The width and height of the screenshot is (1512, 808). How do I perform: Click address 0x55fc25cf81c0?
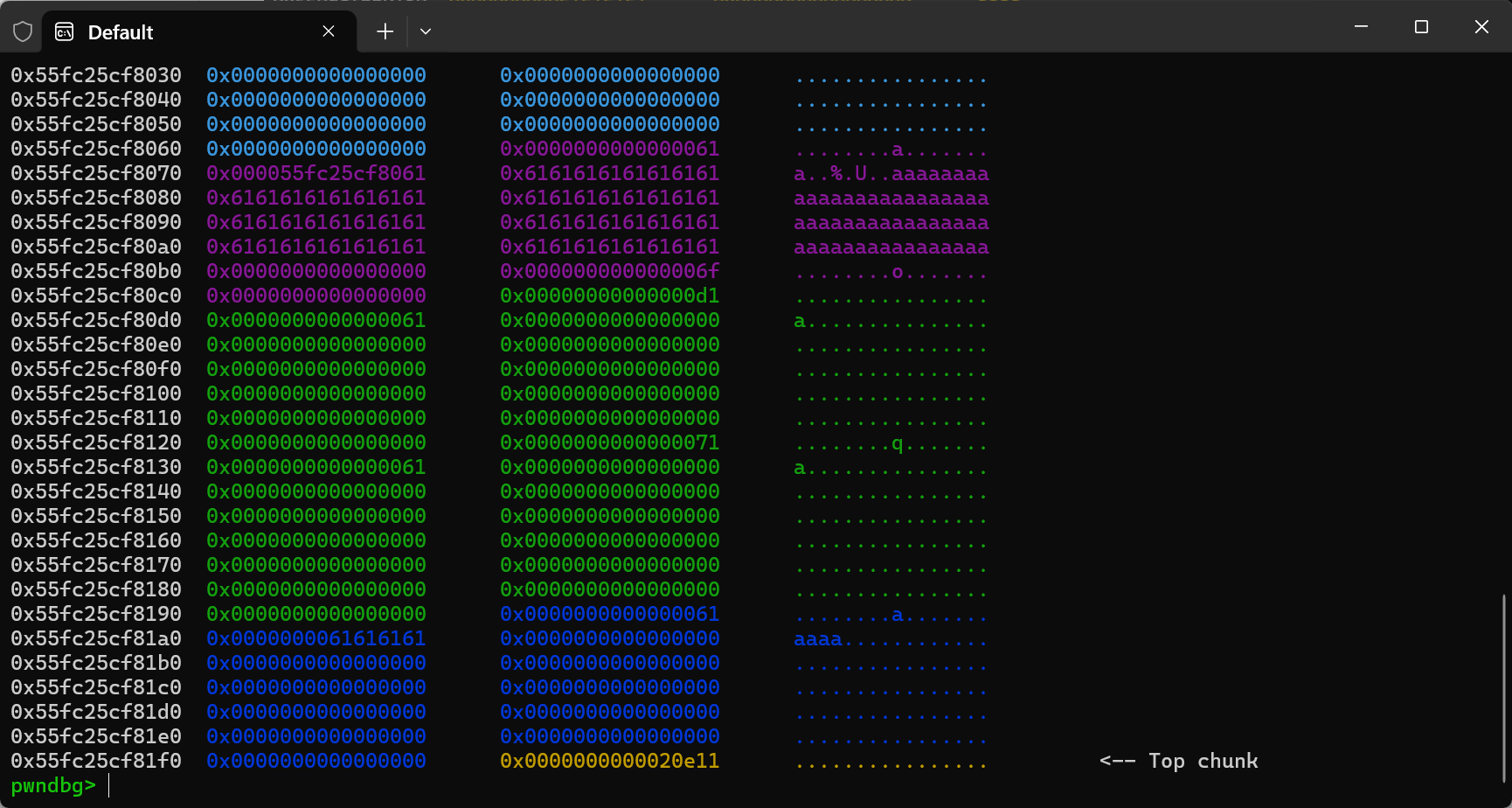pyautogui.click(x=96, y=687)
